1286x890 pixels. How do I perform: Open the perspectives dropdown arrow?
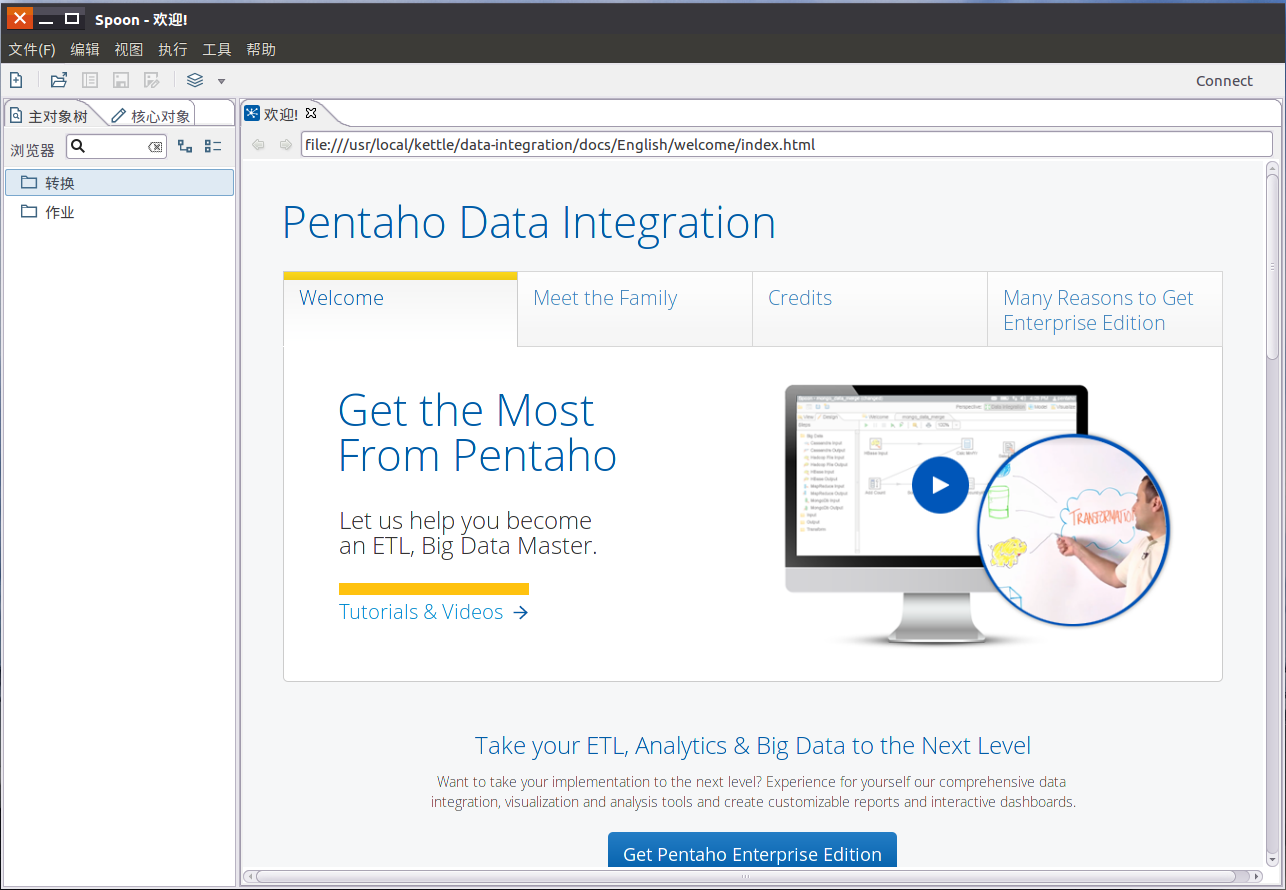(221, 81)
